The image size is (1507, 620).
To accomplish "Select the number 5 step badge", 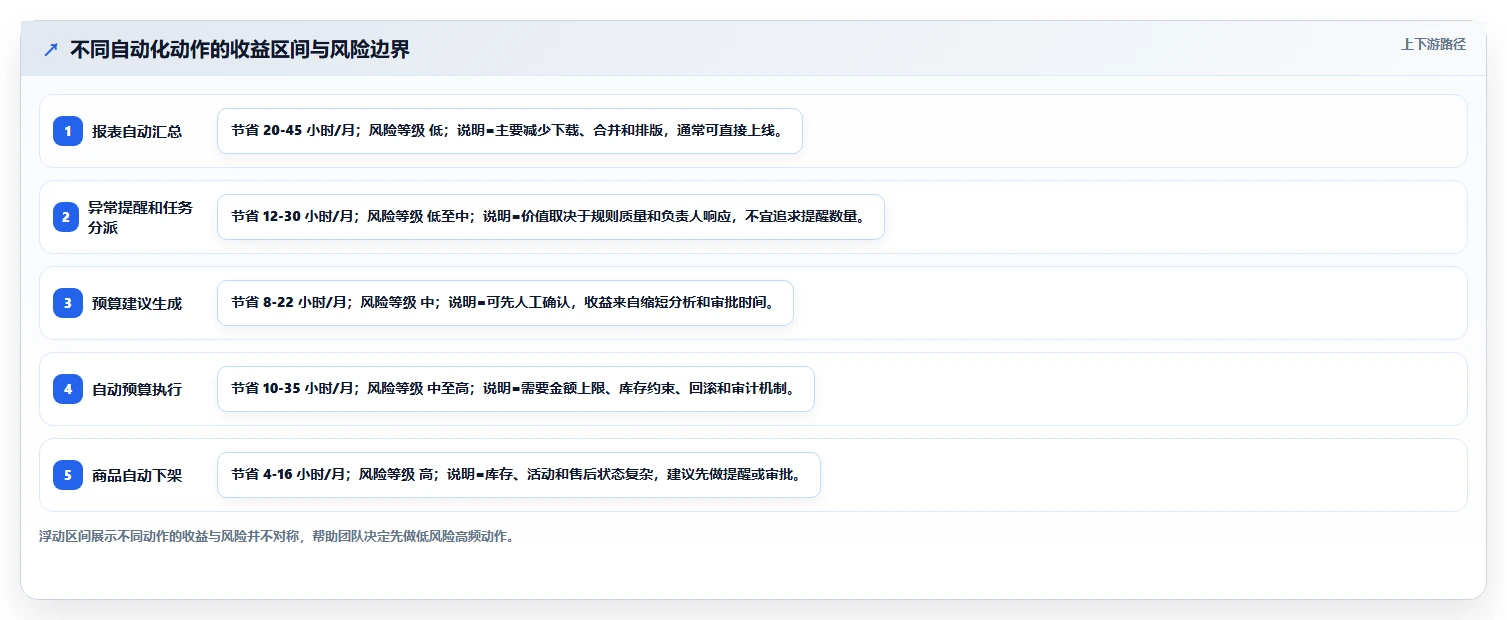I will pyautogui.click(x=68, y=475).
